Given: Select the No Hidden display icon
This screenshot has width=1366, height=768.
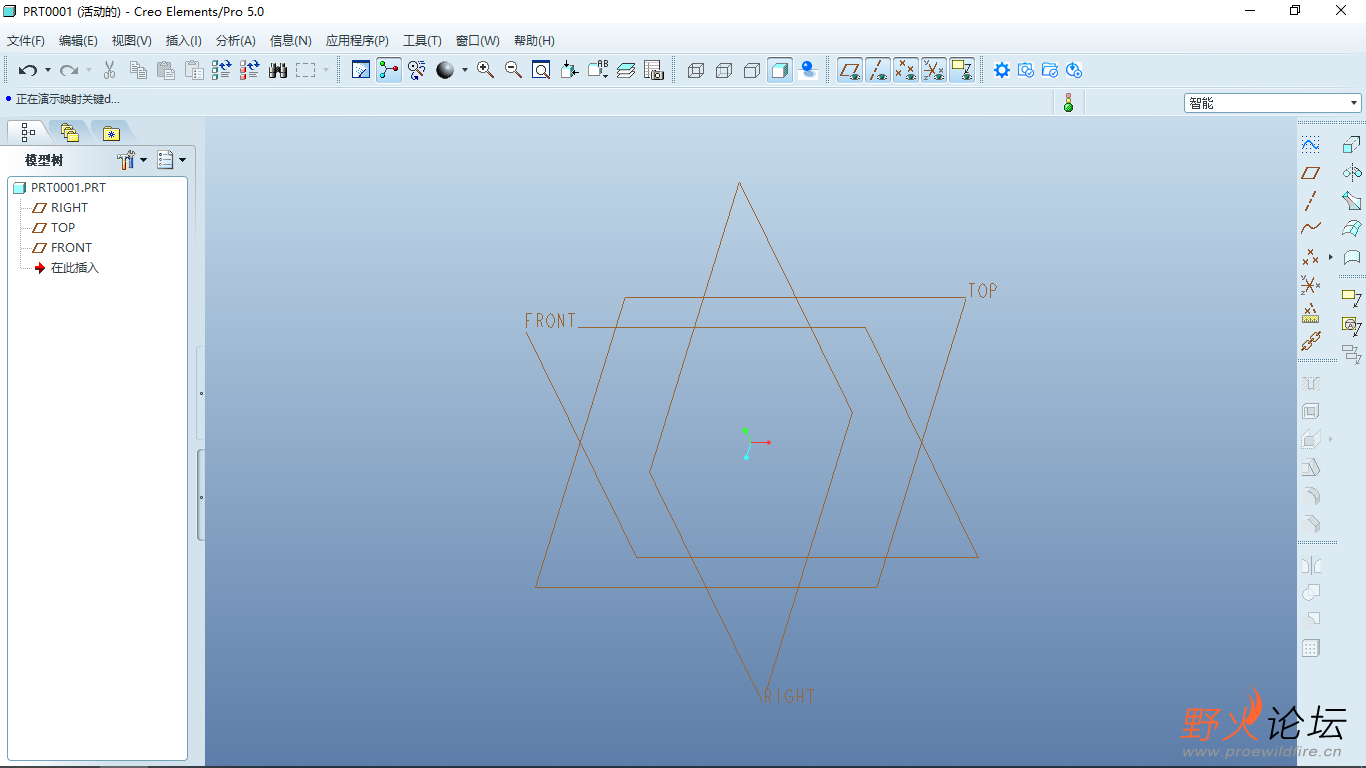Looking at the screenshot, I should click(752, 70).
